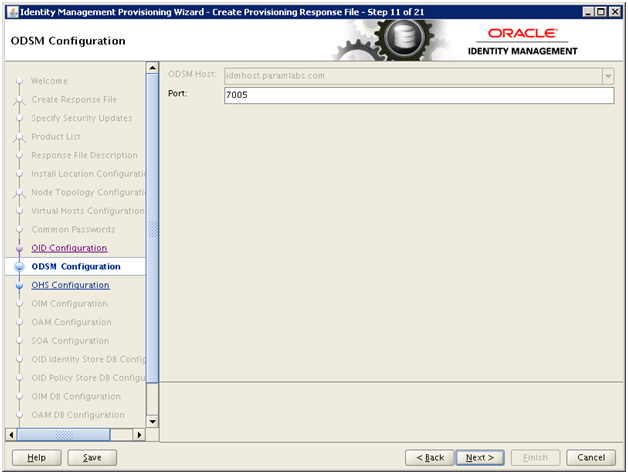
Task: Click Virtual Hosts Configuration step
Action: (x=88, y=211)
